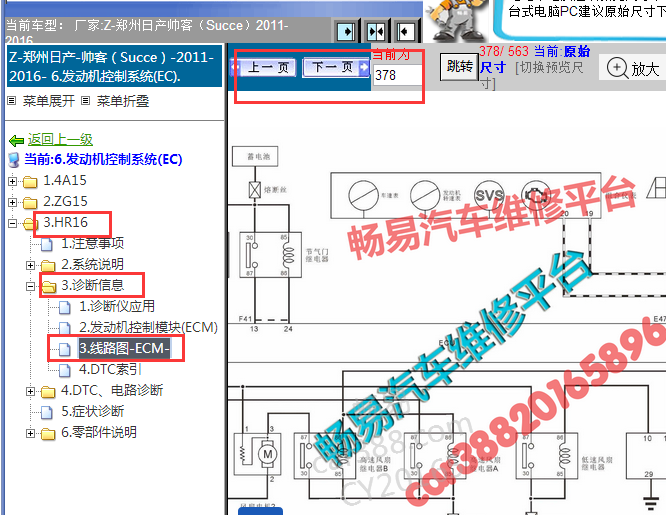Click the folder icon of 6.零部件说明

point(48,433)
